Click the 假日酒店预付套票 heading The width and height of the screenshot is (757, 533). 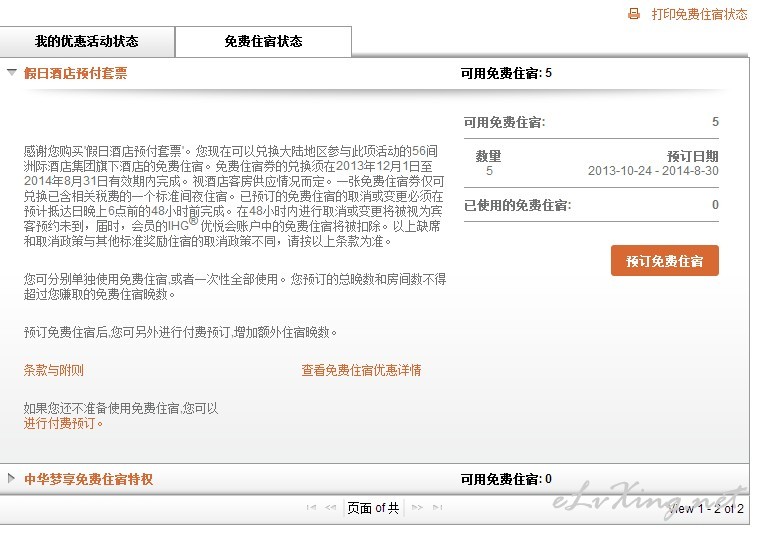tap(76, 73)
